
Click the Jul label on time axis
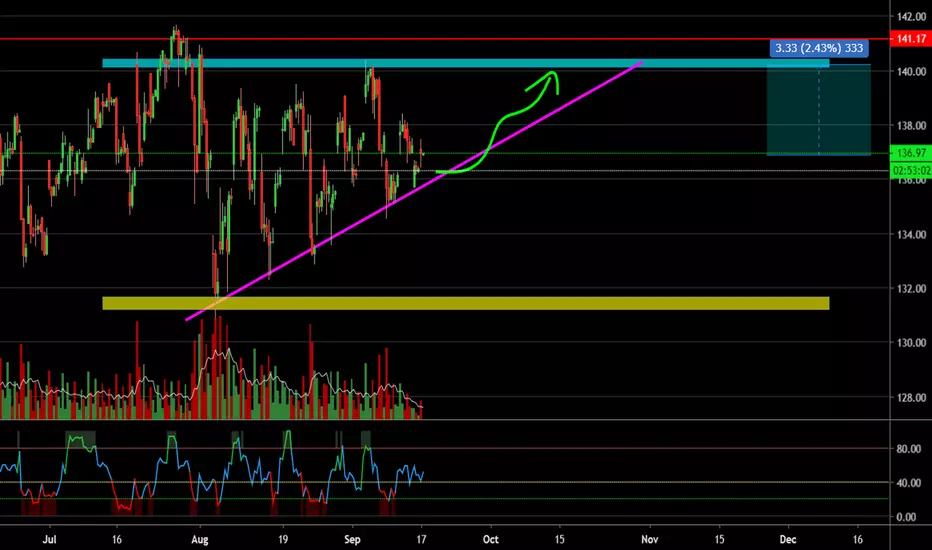[50, 539]
